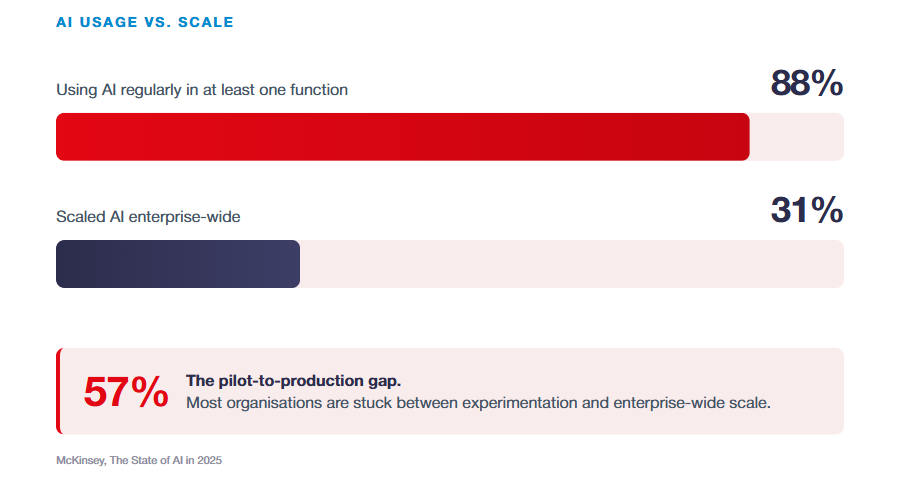Click the sentence about organisations stuck between experimentation
Screen dimensions: 900x480
coord(478,403)
